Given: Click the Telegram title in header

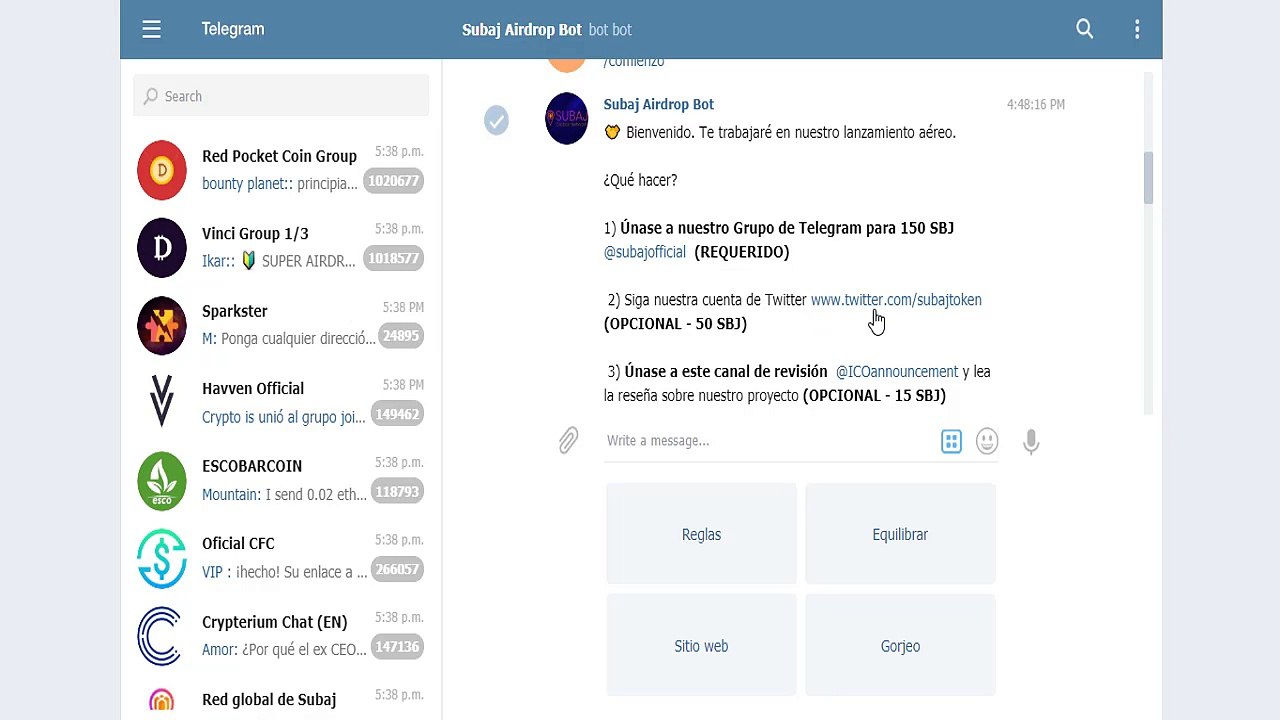Looking at the screenshot, I should pos(233,29).
